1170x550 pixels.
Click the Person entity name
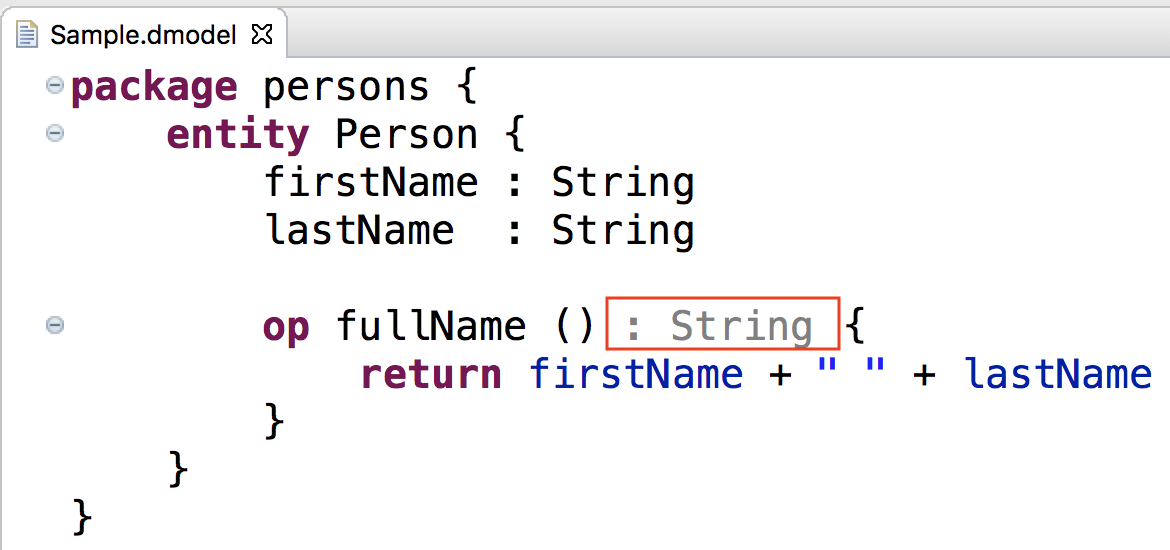click(406, 134)
